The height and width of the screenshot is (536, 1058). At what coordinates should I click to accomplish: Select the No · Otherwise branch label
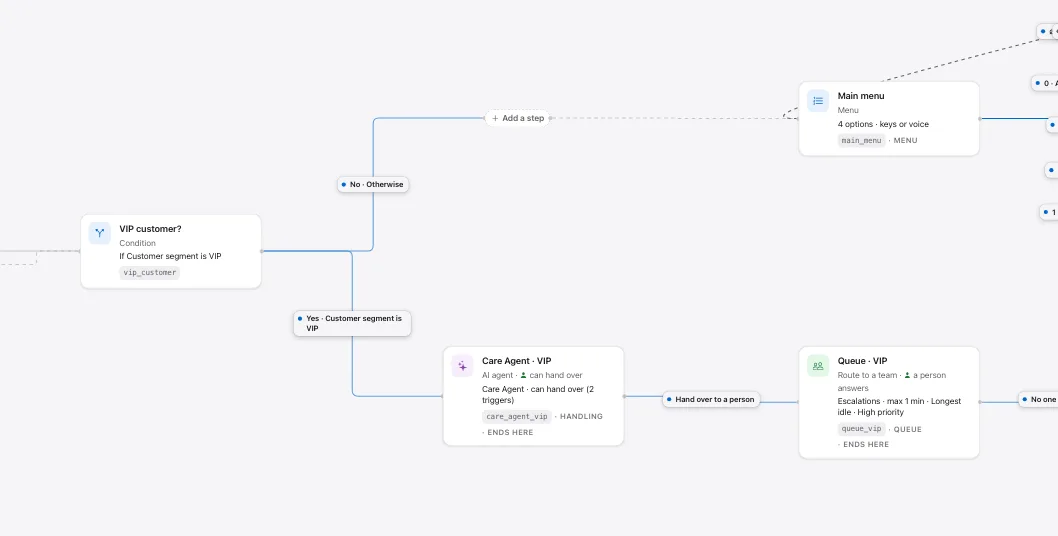373,184
